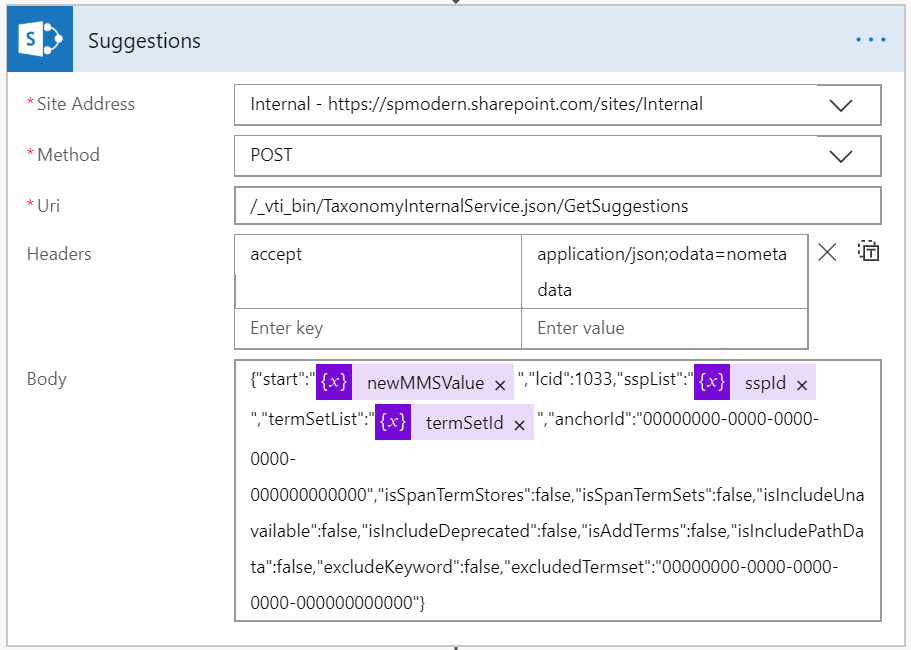Click the accept header key field
This screenshot has height=650, width=911.
pyautogui.click(x=378, y=271)
